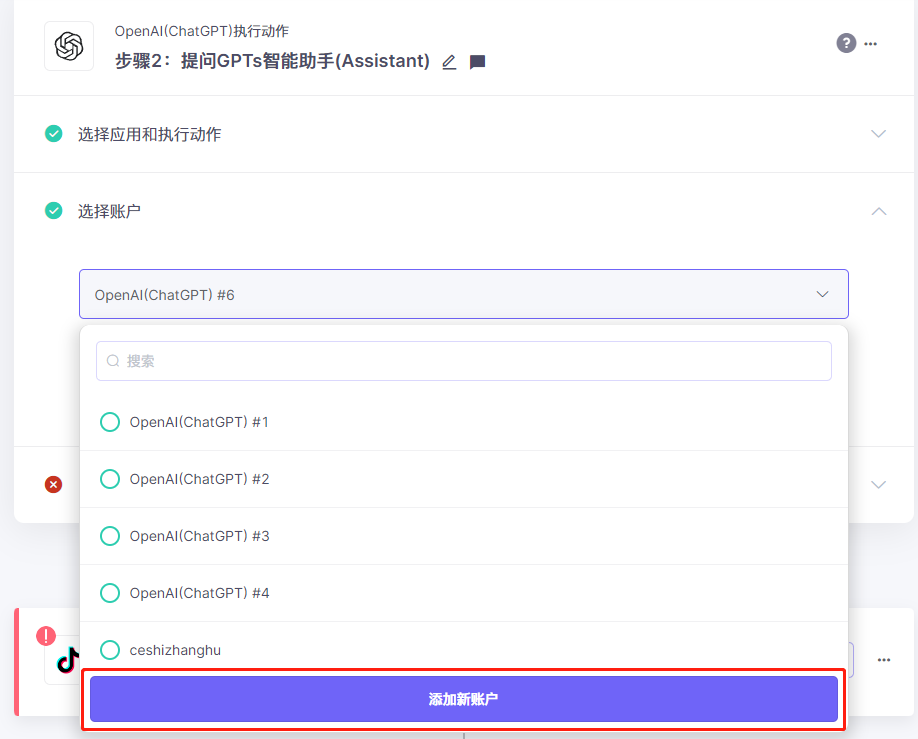Click the 添加新账户 button
The image size is (918, 739).
tap(464, 699)
